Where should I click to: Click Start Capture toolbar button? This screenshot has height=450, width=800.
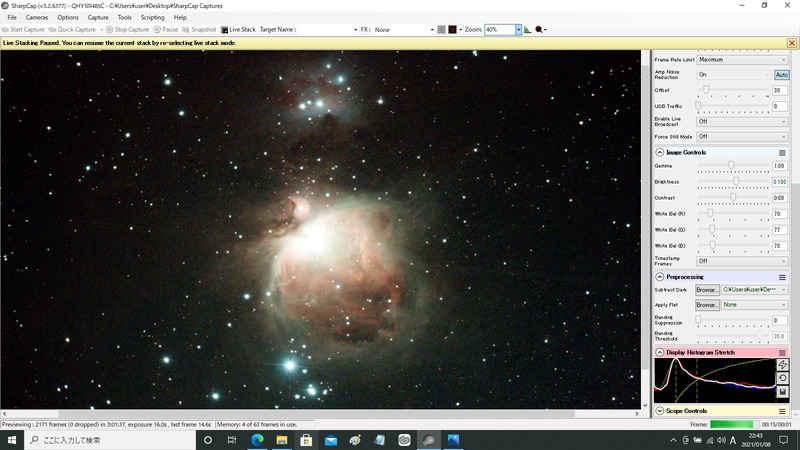click(23, 30)
